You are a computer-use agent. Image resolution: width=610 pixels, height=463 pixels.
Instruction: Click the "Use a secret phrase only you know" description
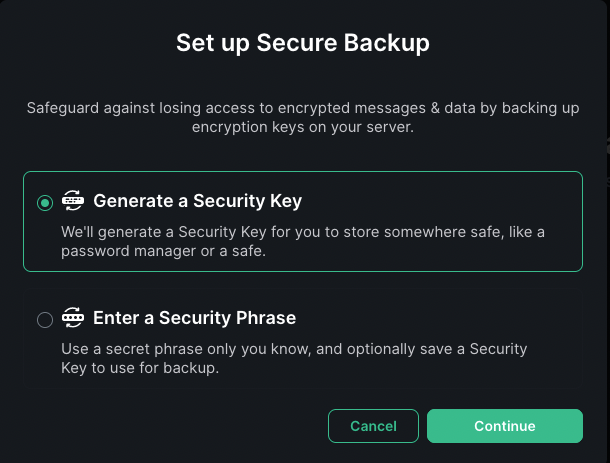click(294, 349)
